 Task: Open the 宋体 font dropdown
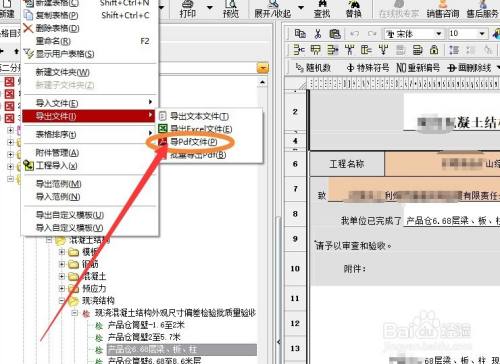tap(439, 34)
